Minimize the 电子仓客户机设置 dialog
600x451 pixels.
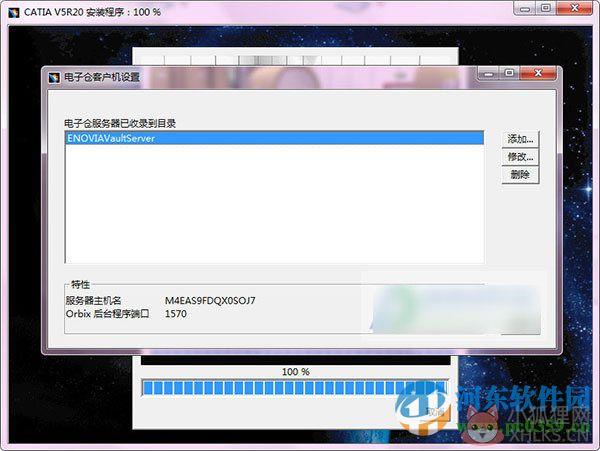click(x=488, y=73)
